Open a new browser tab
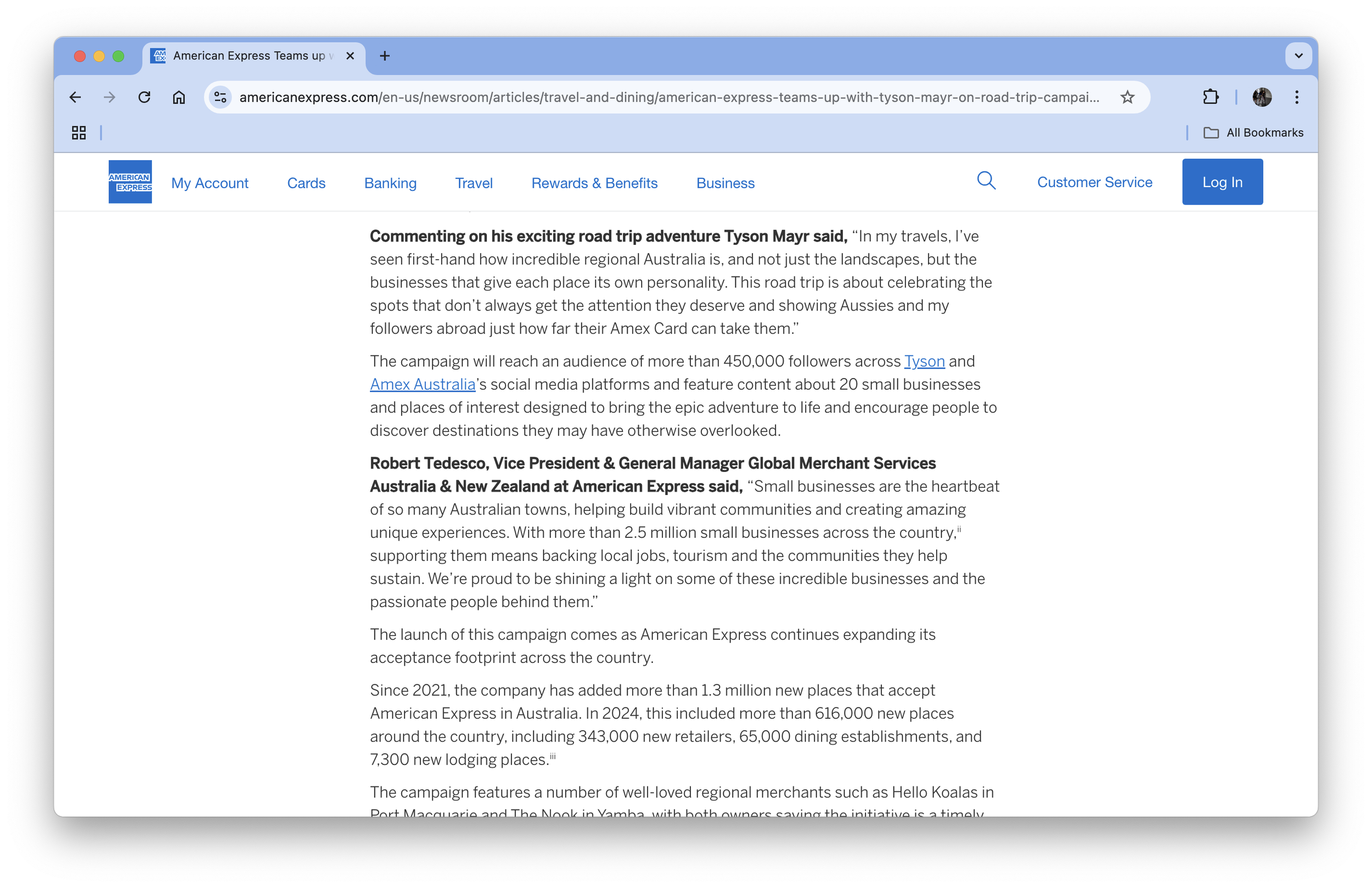The image size is (1372, 888). (385, 55)
